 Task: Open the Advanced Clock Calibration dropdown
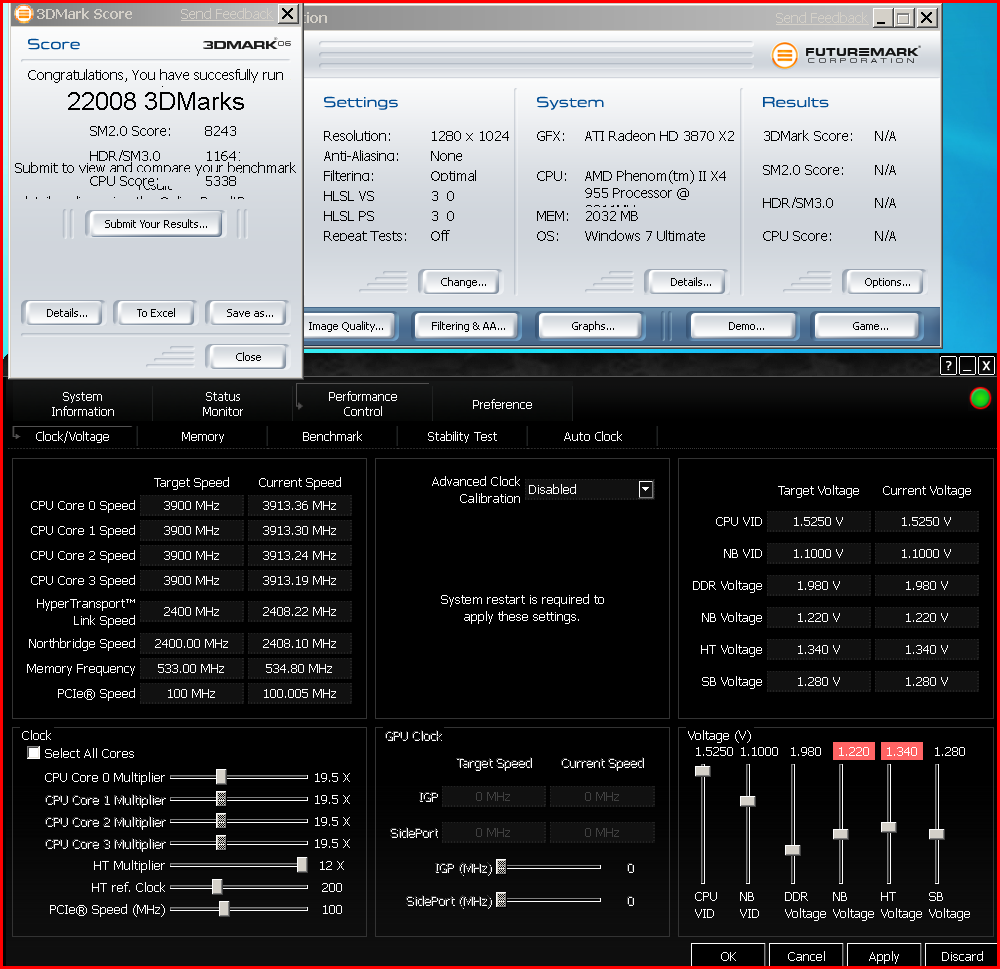point(646,489)
